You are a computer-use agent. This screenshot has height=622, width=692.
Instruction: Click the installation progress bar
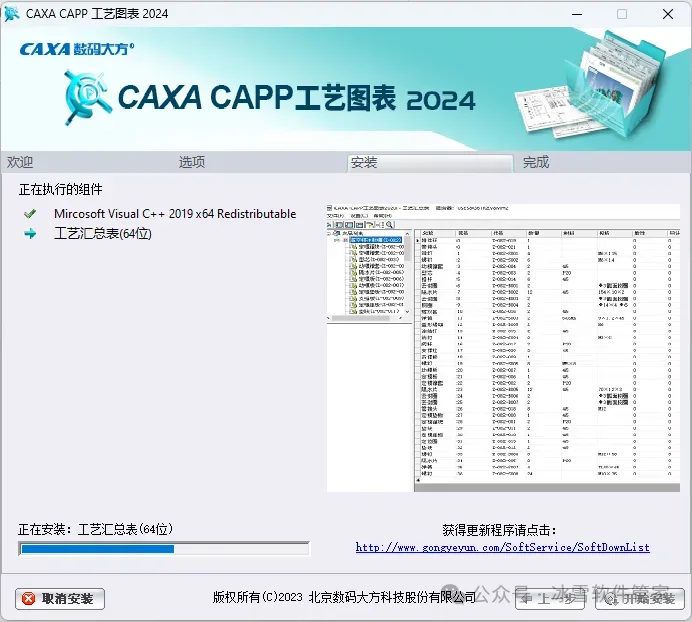pos(164,549)
